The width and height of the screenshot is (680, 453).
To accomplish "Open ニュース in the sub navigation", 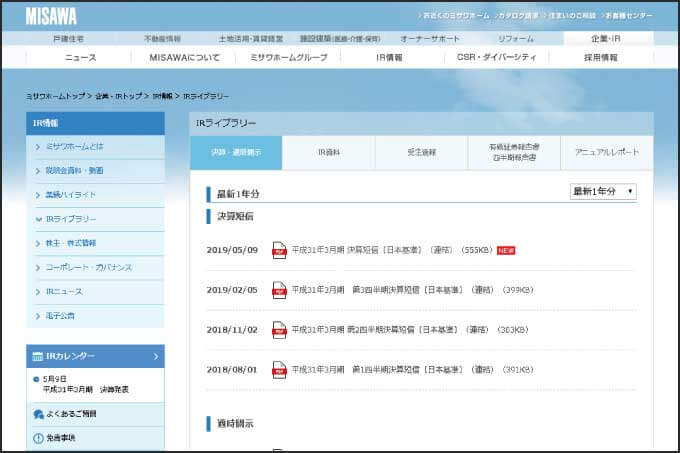I will tap(80, 57).
